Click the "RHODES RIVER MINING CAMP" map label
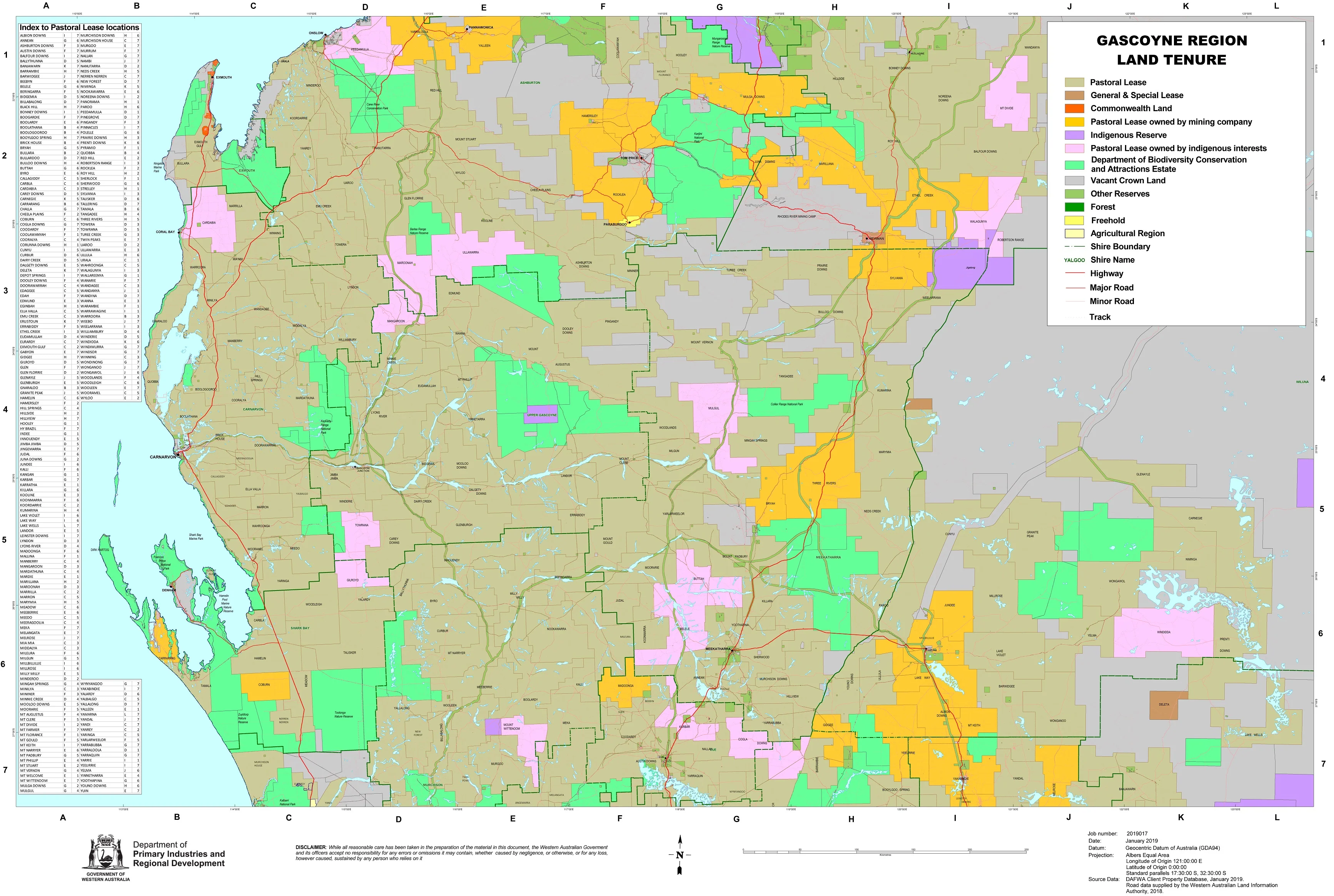Image resolution: width=1334 pixels, height=896 pixels. pyautogui.click(x=797, y=217)
